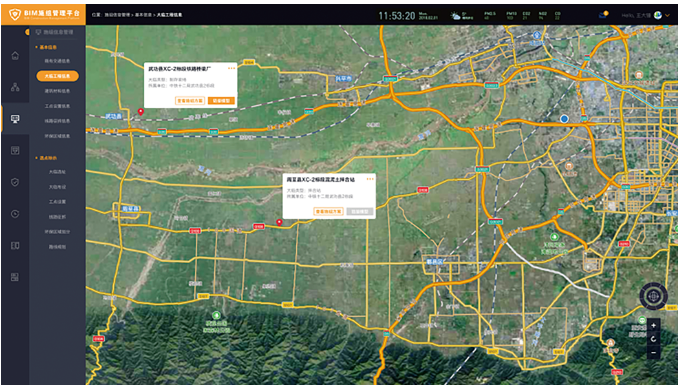The height and width of the screenshot is (389, 680).
Task: Select 路线规划 menu item
Action: 57,247
